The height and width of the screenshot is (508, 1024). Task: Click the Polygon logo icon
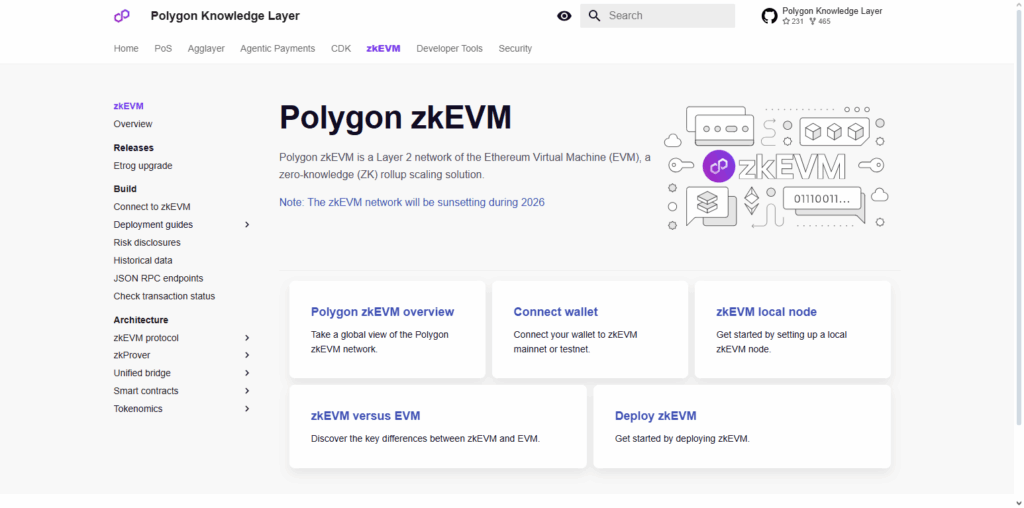pos(121,16)
